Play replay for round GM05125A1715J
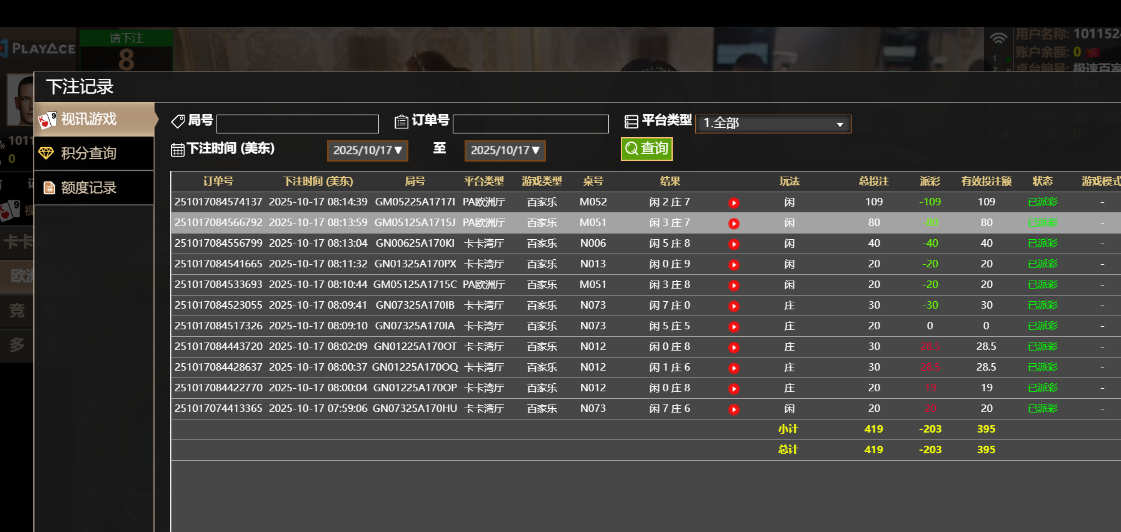 (x=734, y=223)
